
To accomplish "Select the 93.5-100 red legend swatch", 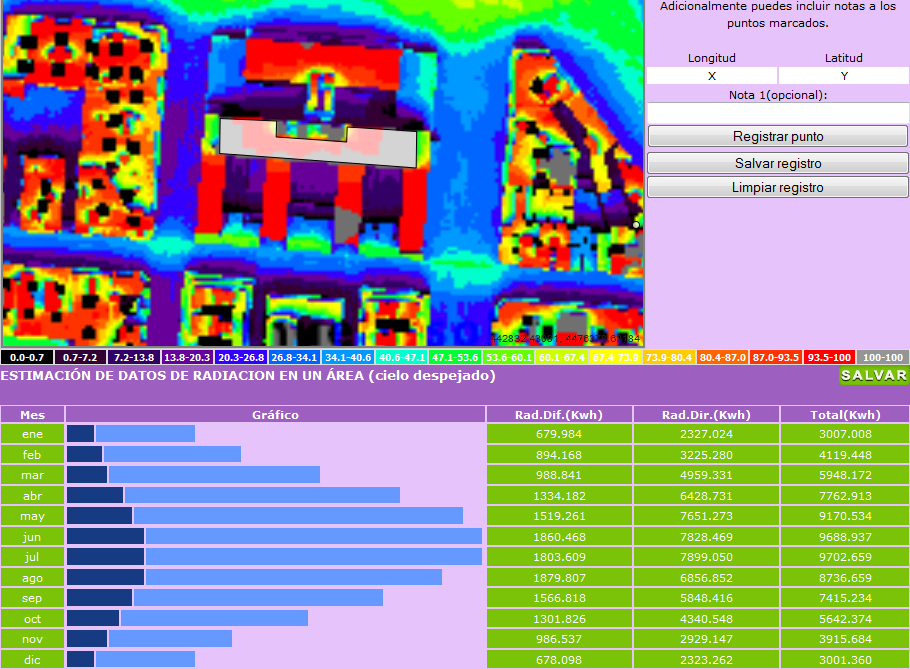I will click(829, 357).
